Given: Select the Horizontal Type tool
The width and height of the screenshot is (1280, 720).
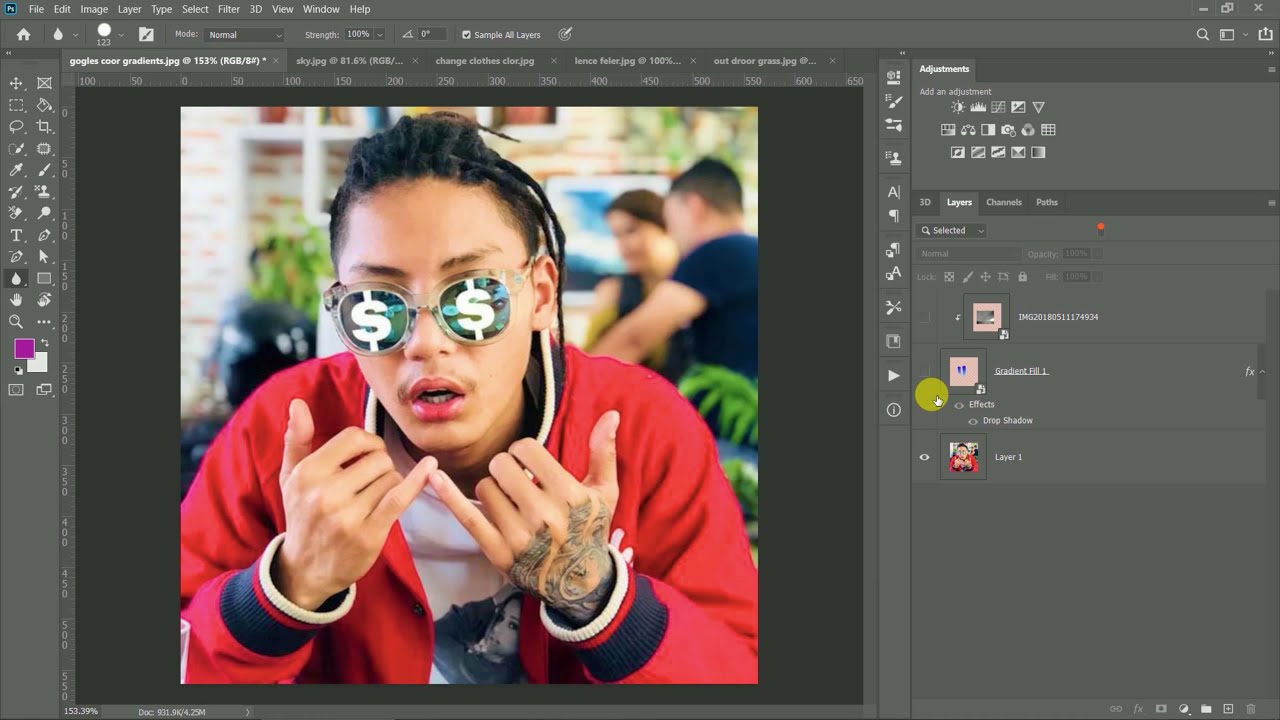Looking at the screenshot, I should pyautogui.click(x=16, y=235).
